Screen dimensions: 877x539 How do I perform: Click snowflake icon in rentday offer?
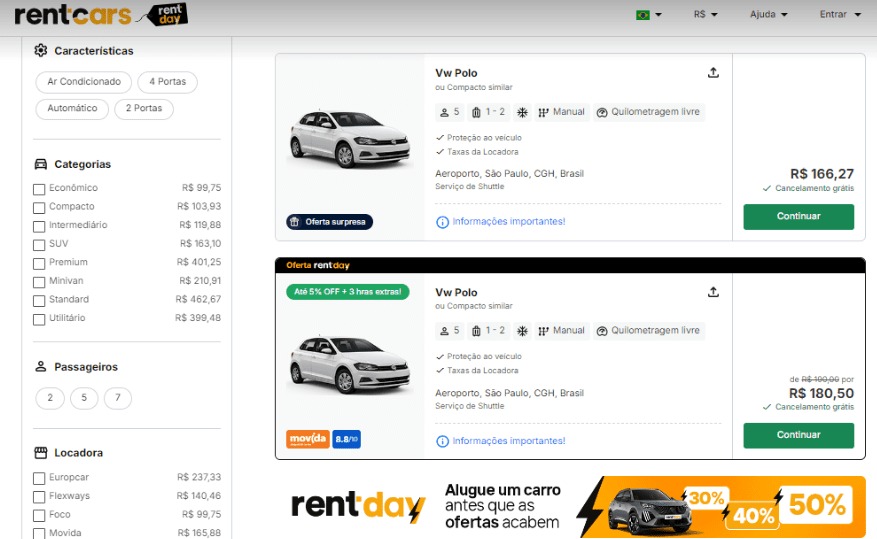522,331
